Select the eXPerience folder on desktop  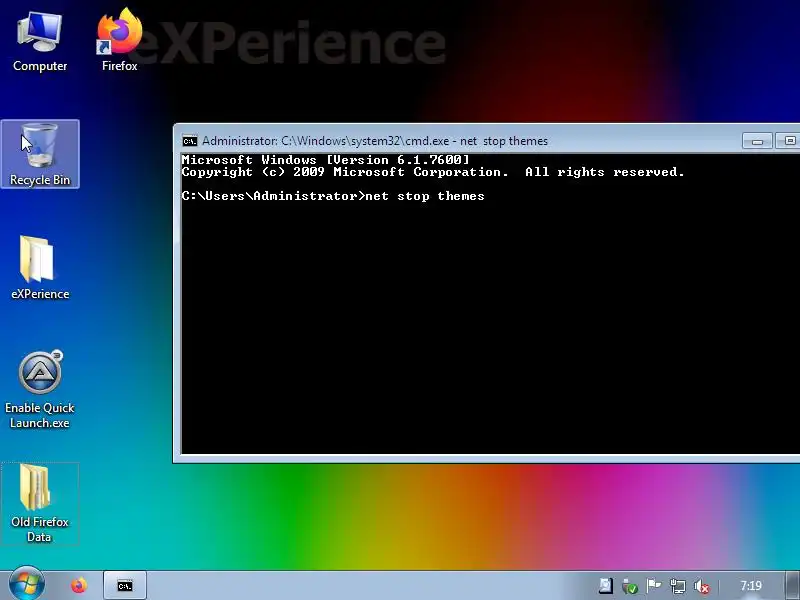tap(40, 267)
